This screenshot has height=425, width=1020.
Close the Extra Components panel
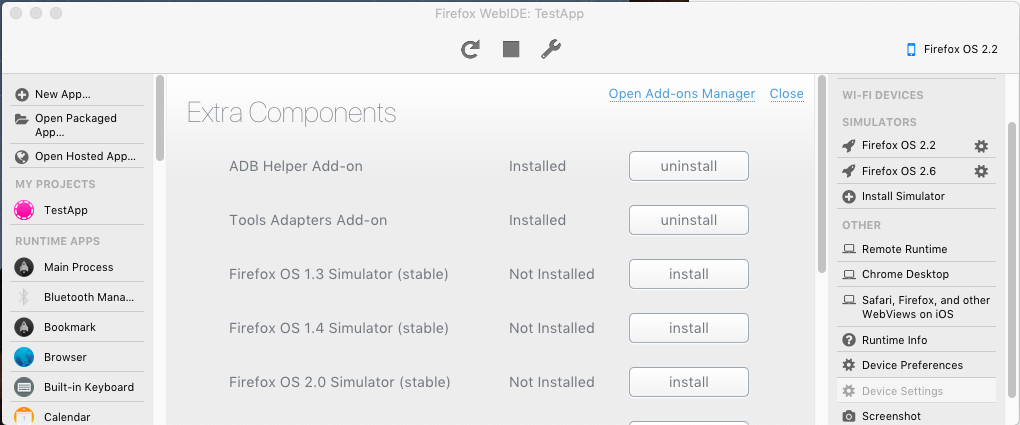click(786, 94)
